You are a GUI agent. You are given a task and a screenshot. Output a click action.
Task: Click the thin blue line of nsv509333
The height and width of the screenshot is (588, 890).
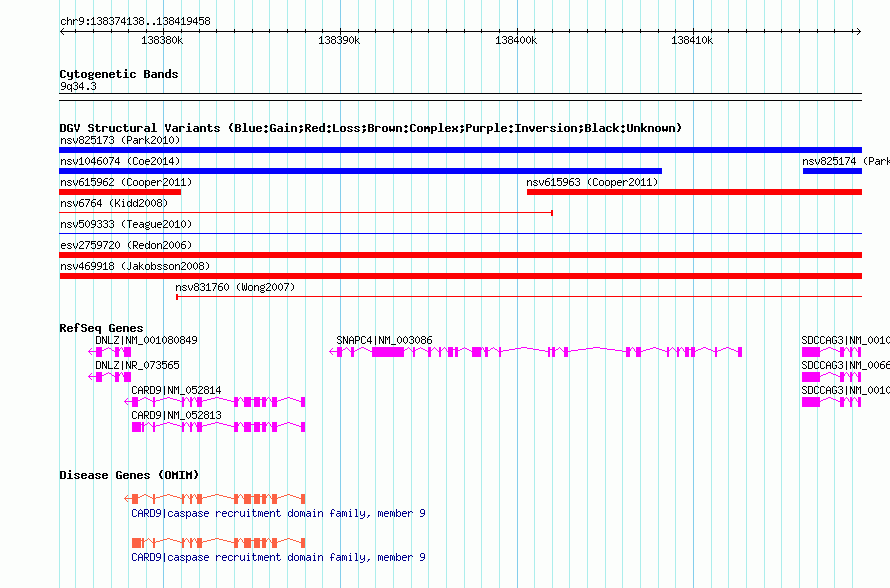[x=460, y=234]
